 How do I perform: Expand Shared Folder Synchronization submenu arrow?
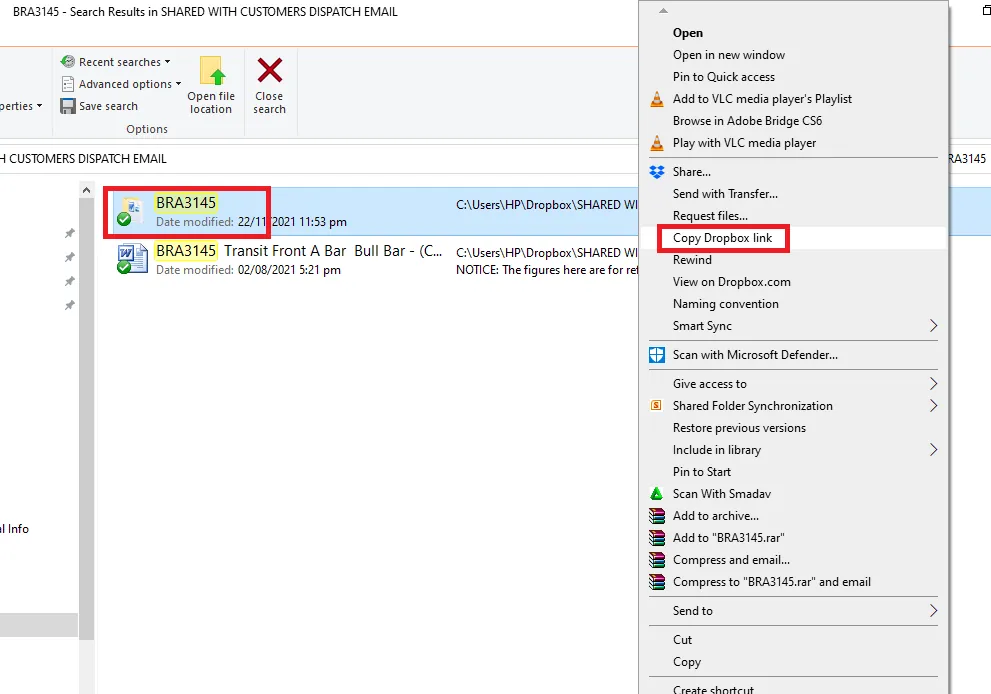click(x=933, y=405)
